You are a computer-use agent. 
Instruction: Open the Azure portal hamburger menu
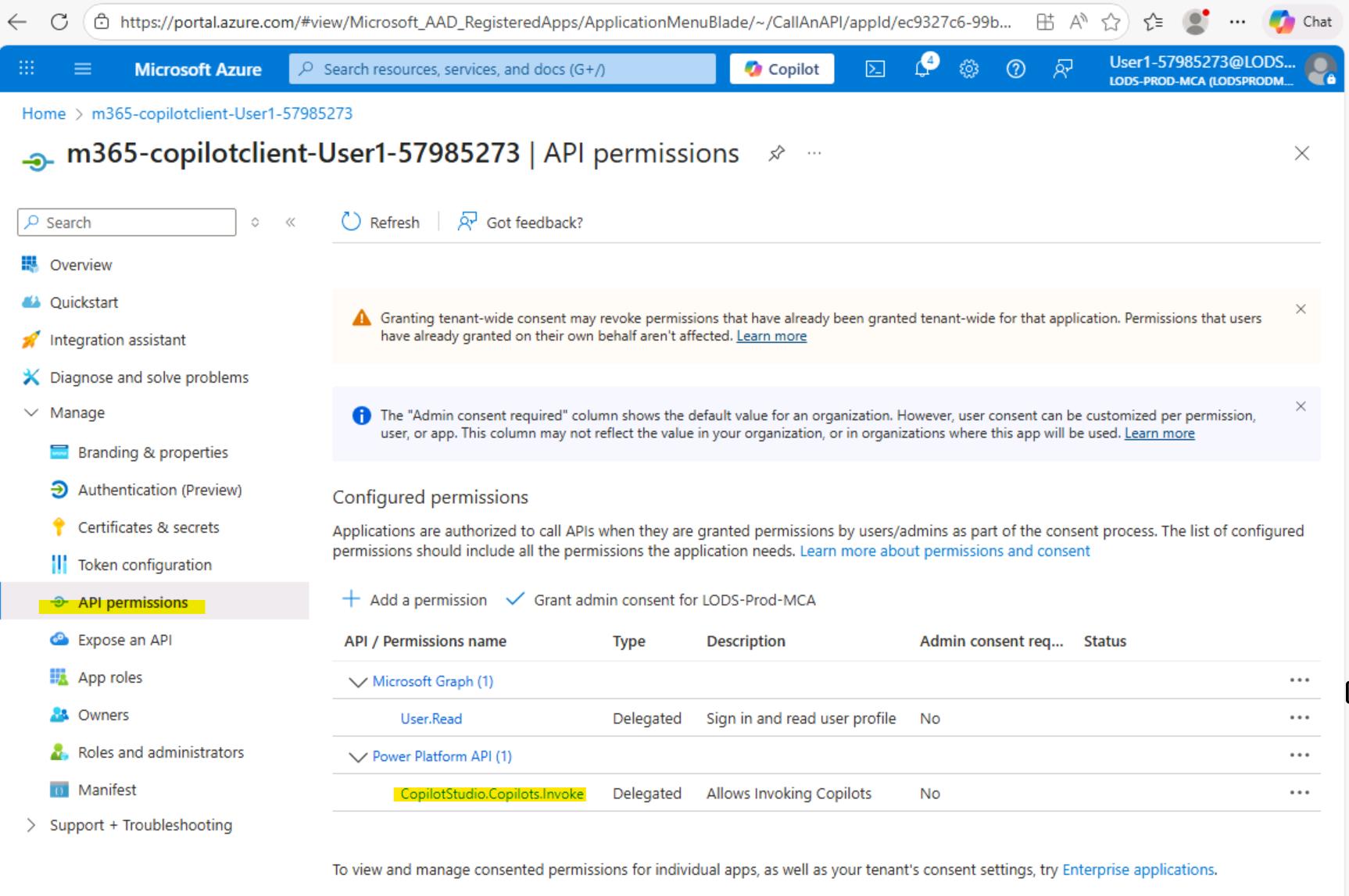82,70
